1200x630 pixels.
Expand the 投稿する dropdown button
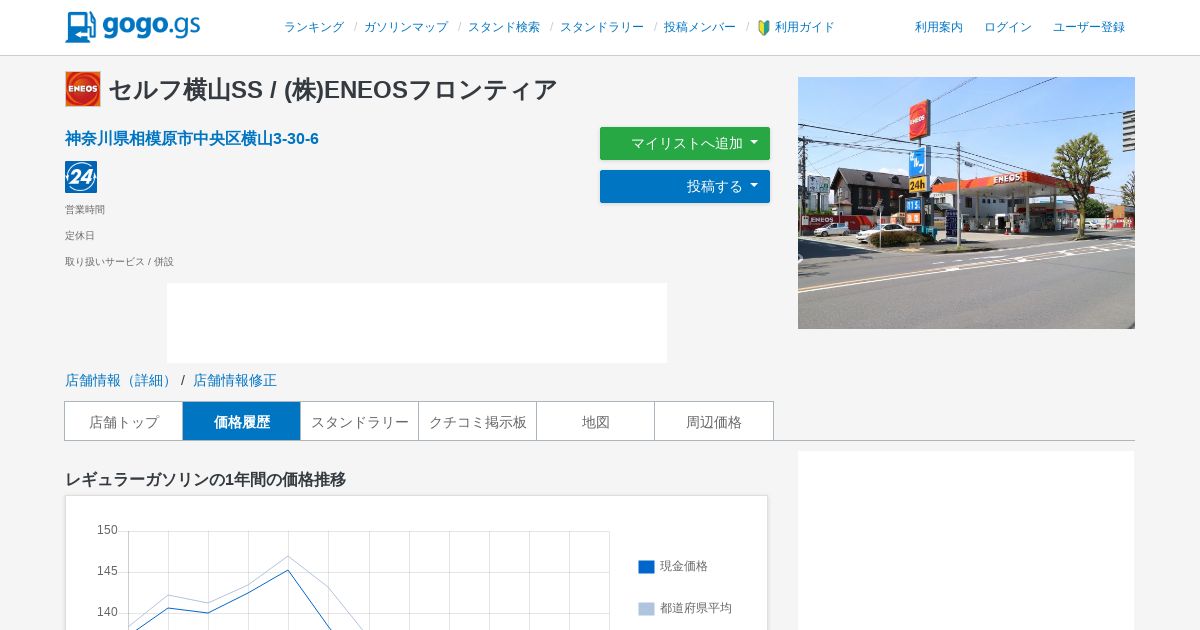pyautogui.click(x=685, y=186)
